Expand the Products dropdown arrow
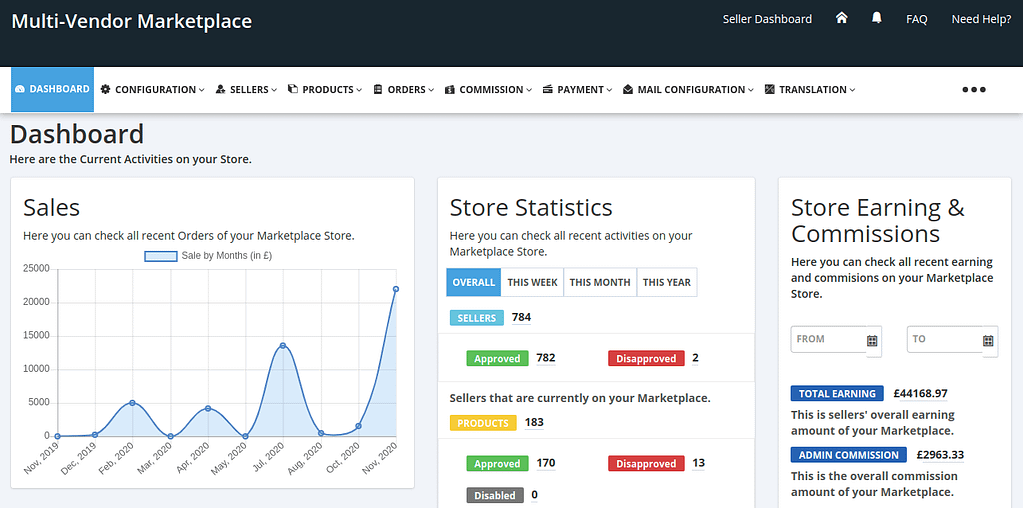This screenshot has height=508, width=1023. (359, 90)
